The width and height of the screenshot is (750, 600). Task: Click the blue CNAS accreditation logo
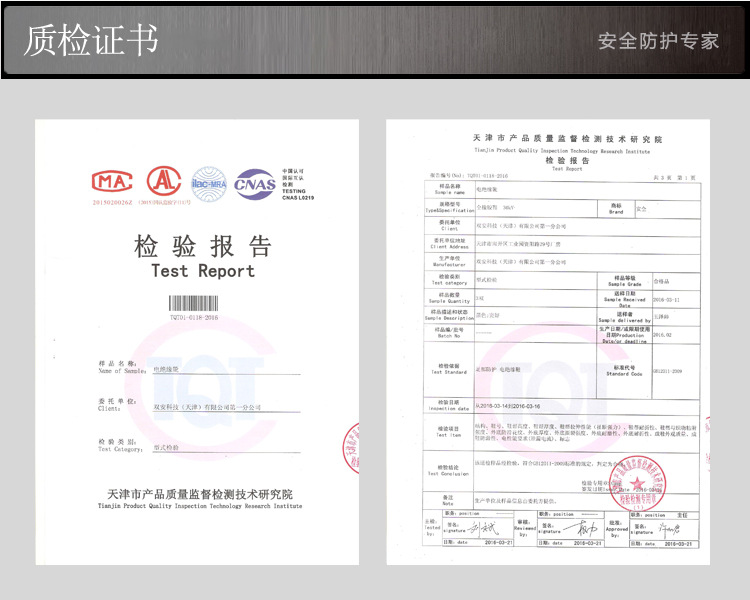(x=255, y=184)
